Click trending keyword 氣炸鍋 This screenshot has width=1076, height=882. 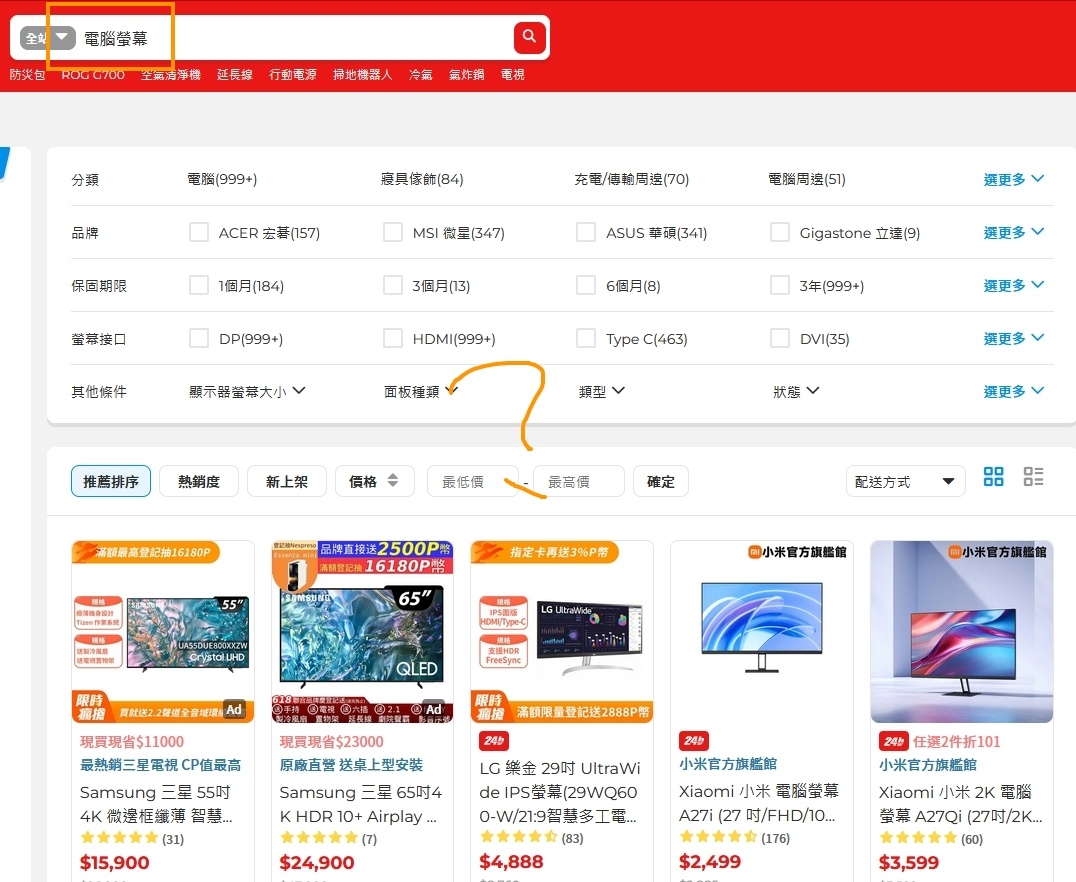point(467,74)
